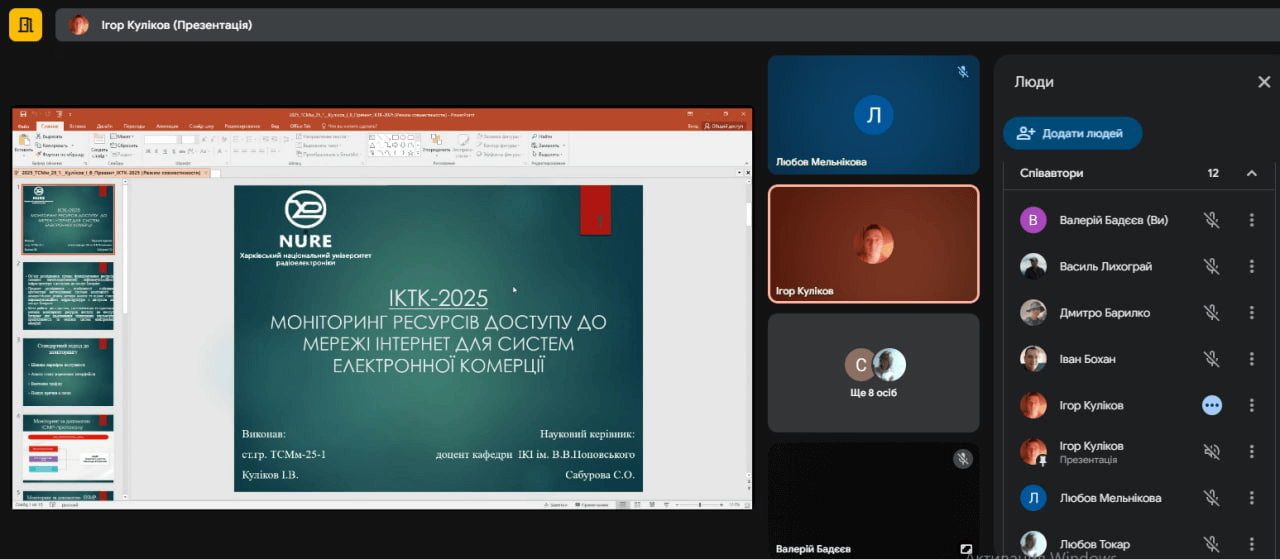Click the yellow Meet app icon
The image size is (1280, 559).
[x=25, y=24]
